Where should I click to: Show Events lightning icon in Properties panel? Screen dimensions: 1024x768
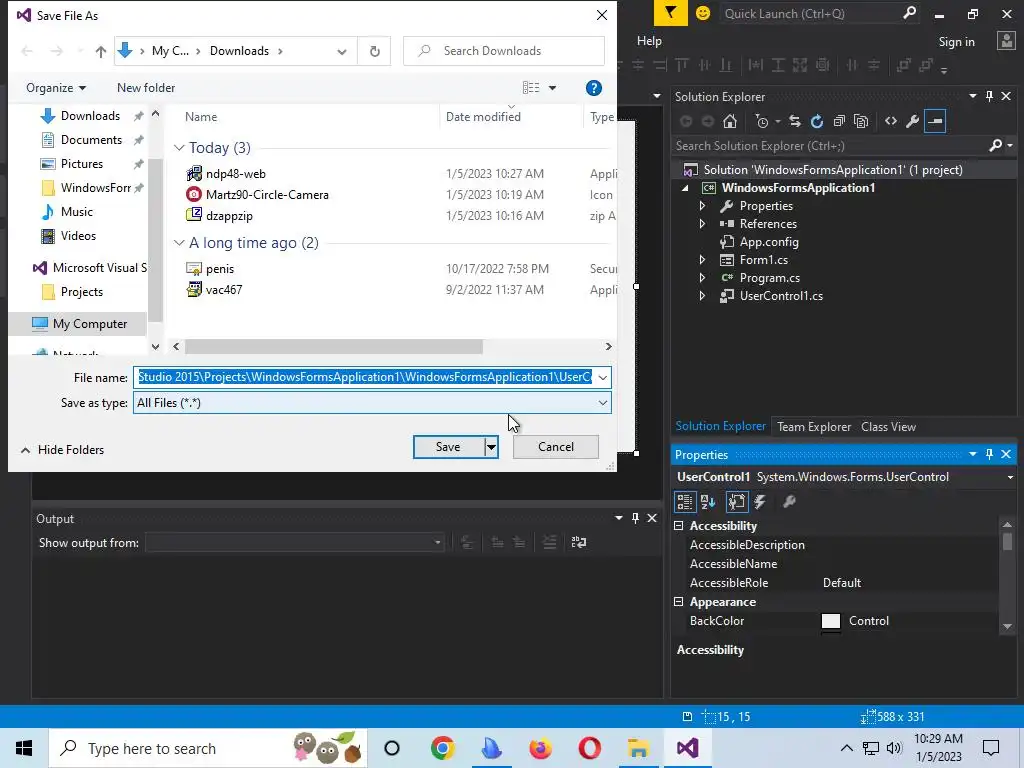click(760, 502)
